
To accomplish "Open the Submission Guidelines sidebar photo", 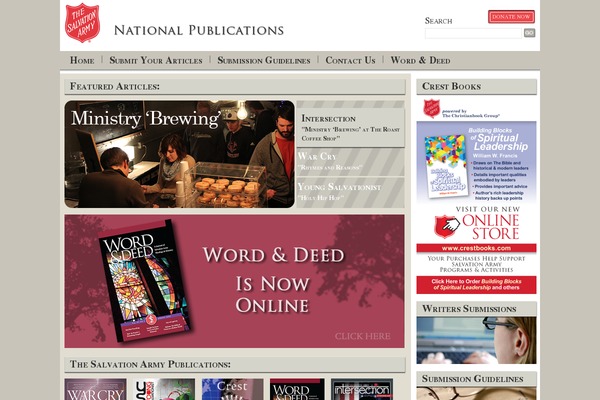I will (476, 393).
